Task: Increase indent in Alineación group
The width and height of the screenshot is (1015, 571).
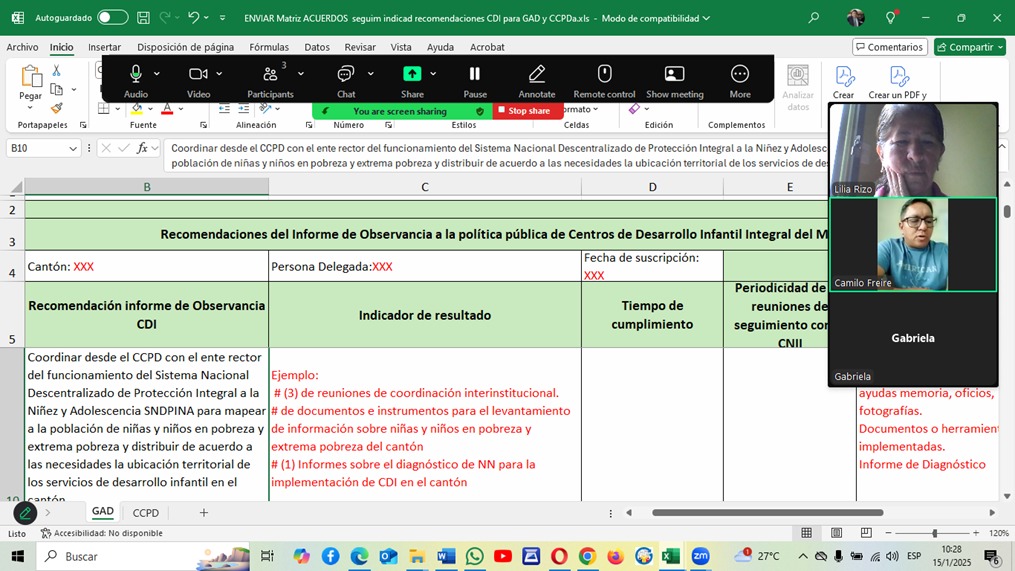Action: [x=243, y=109]
